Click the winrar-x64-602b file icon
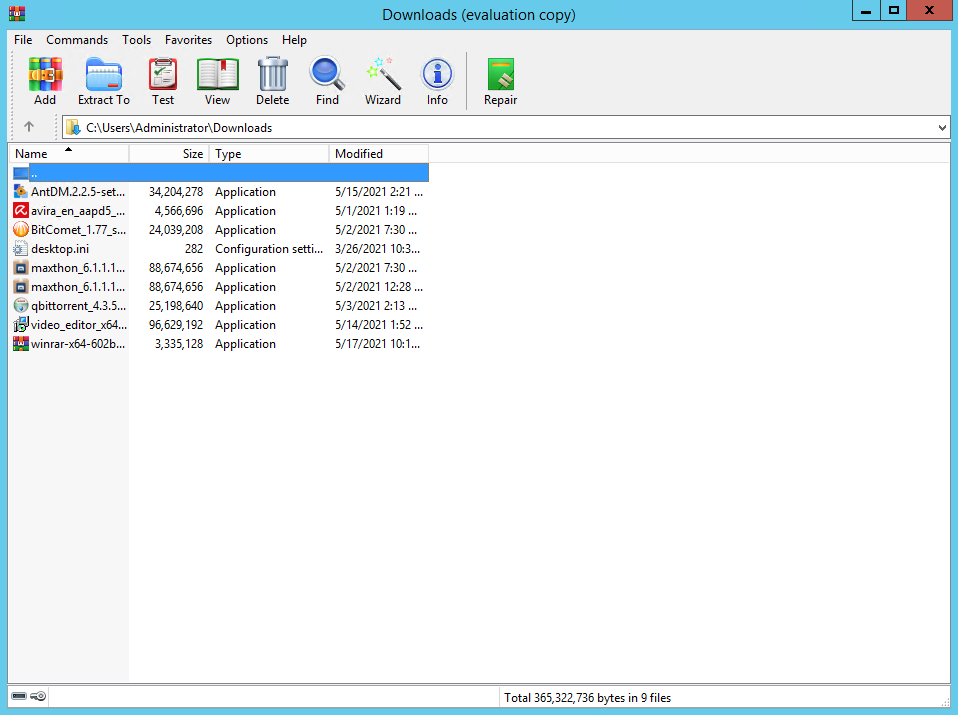This screenshot has width=958, height=715. click(x=21, y=343)
